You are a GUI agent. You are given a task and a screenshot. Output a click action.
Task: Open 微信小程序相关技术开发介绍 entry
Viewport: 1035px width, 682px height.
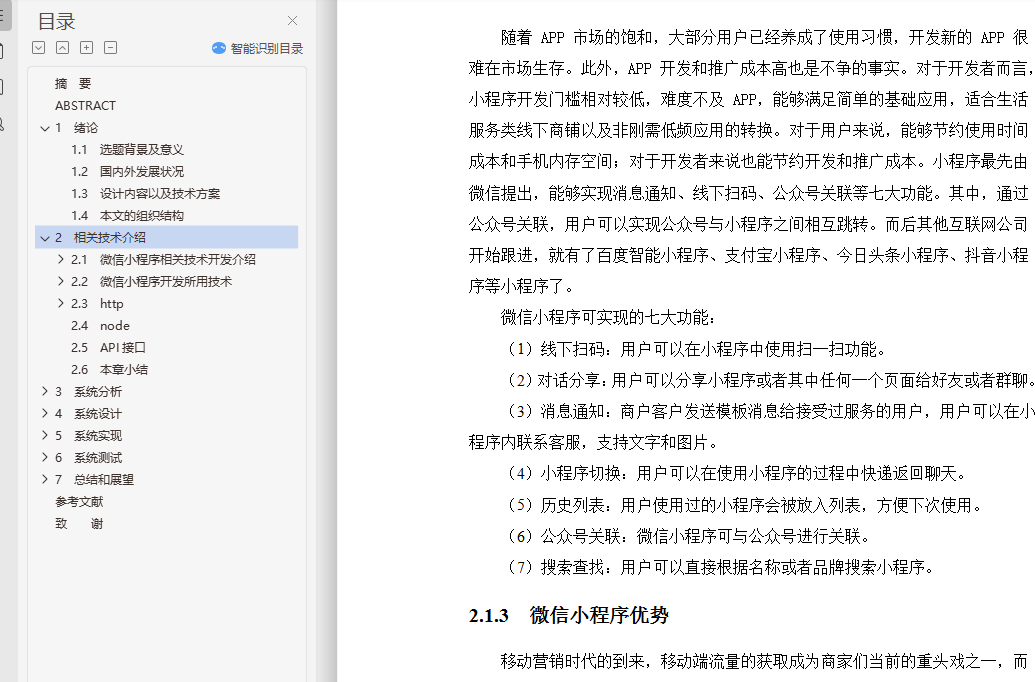pos(178,259)
